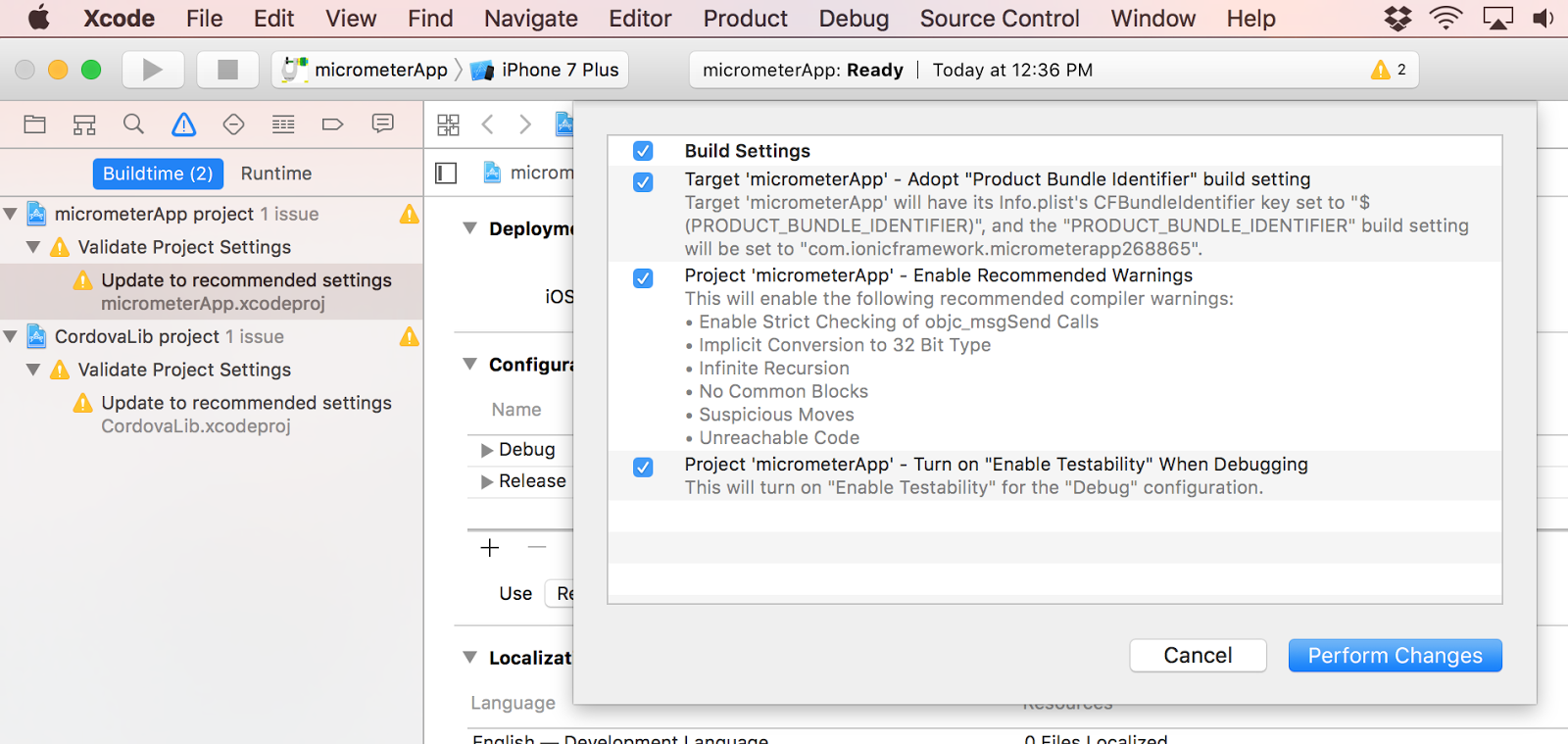
Task: Open the Symbol navigator
Action: pos(84,124)
